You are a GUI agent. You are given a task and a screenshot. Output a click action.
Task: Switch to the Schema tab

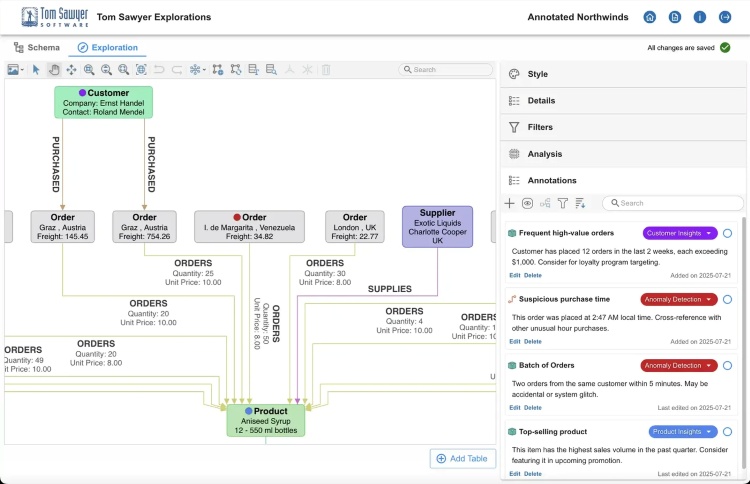click(x=36, y=47)
